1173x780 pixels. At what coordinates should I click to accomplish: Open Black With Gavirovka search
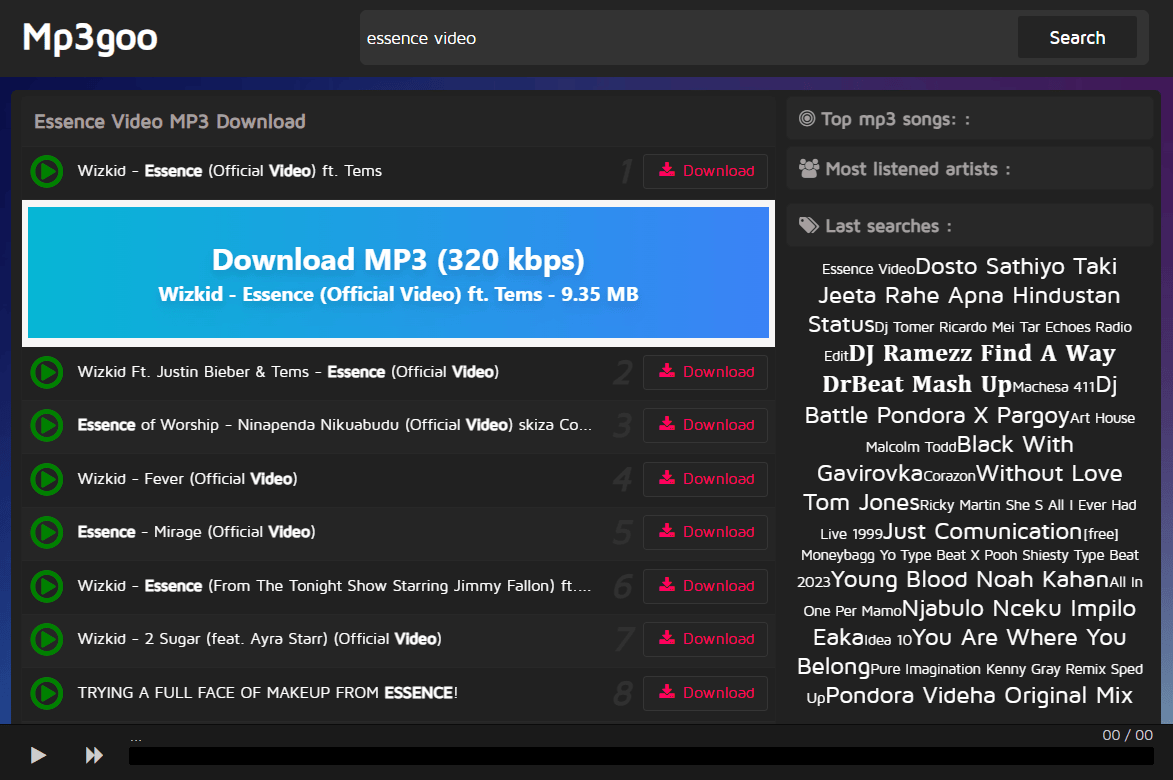pos(1015,445)
